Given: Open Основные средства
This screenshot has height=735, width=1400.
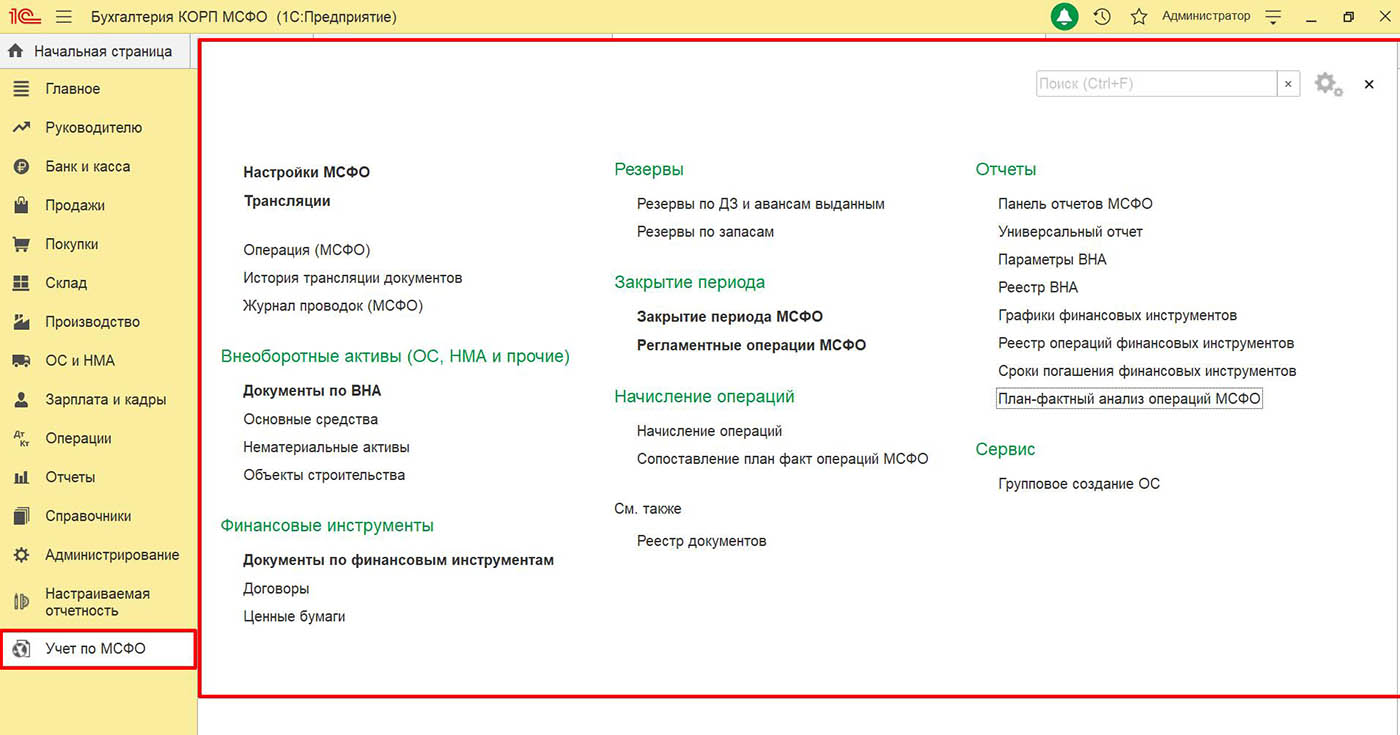Looking at the screenshot, I should (311, 419).
